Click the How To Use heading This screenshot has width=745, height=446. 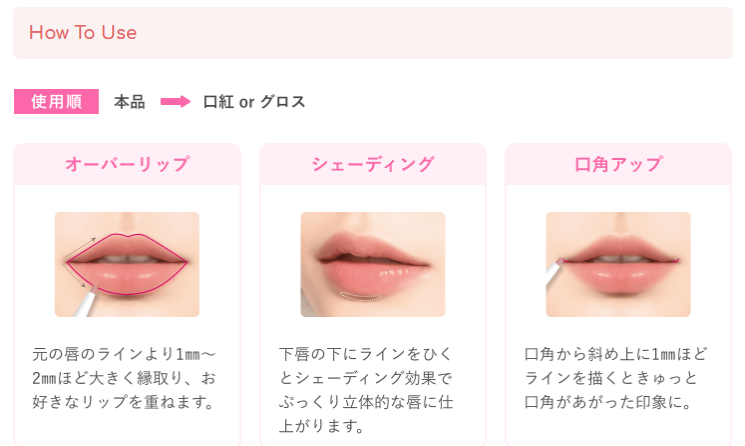click(83, 33)
